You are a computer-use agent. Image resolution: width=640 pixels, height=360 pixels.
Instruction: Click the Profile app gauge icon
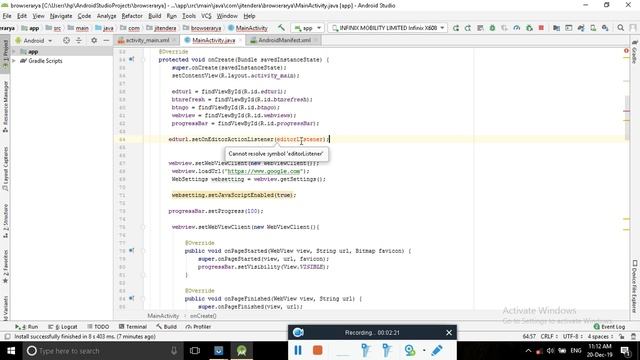[x=517, y=28]
